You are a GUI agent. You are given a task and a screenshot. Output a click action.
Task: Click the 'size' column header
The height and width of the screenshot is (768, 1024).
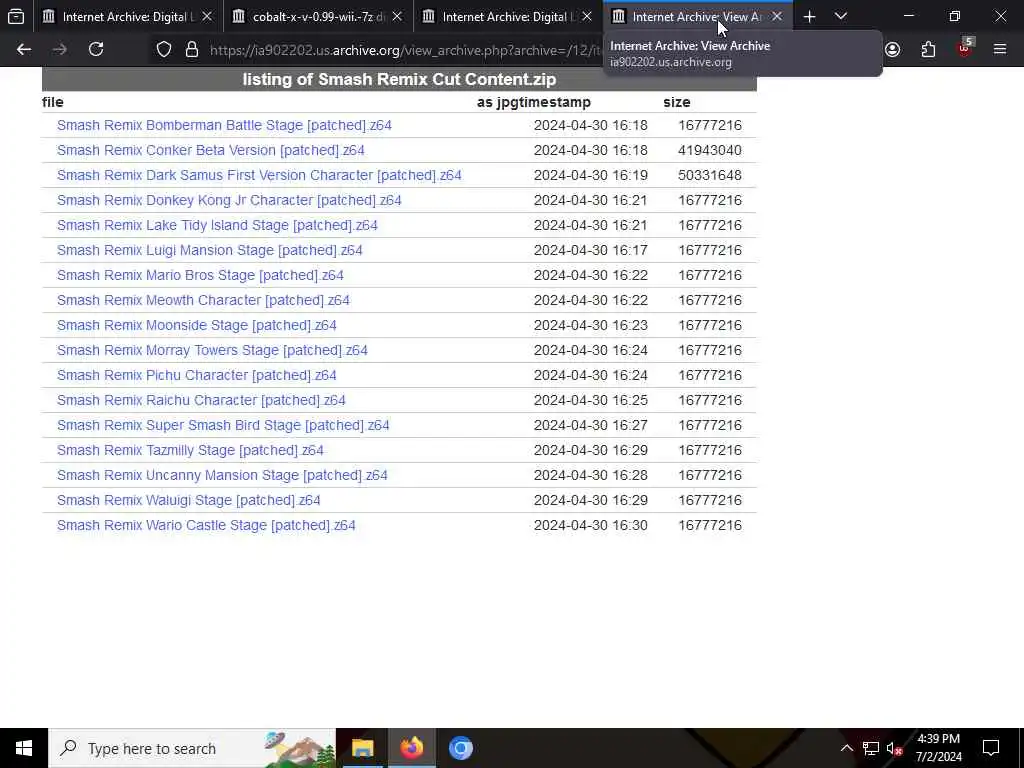click(677, 102)
